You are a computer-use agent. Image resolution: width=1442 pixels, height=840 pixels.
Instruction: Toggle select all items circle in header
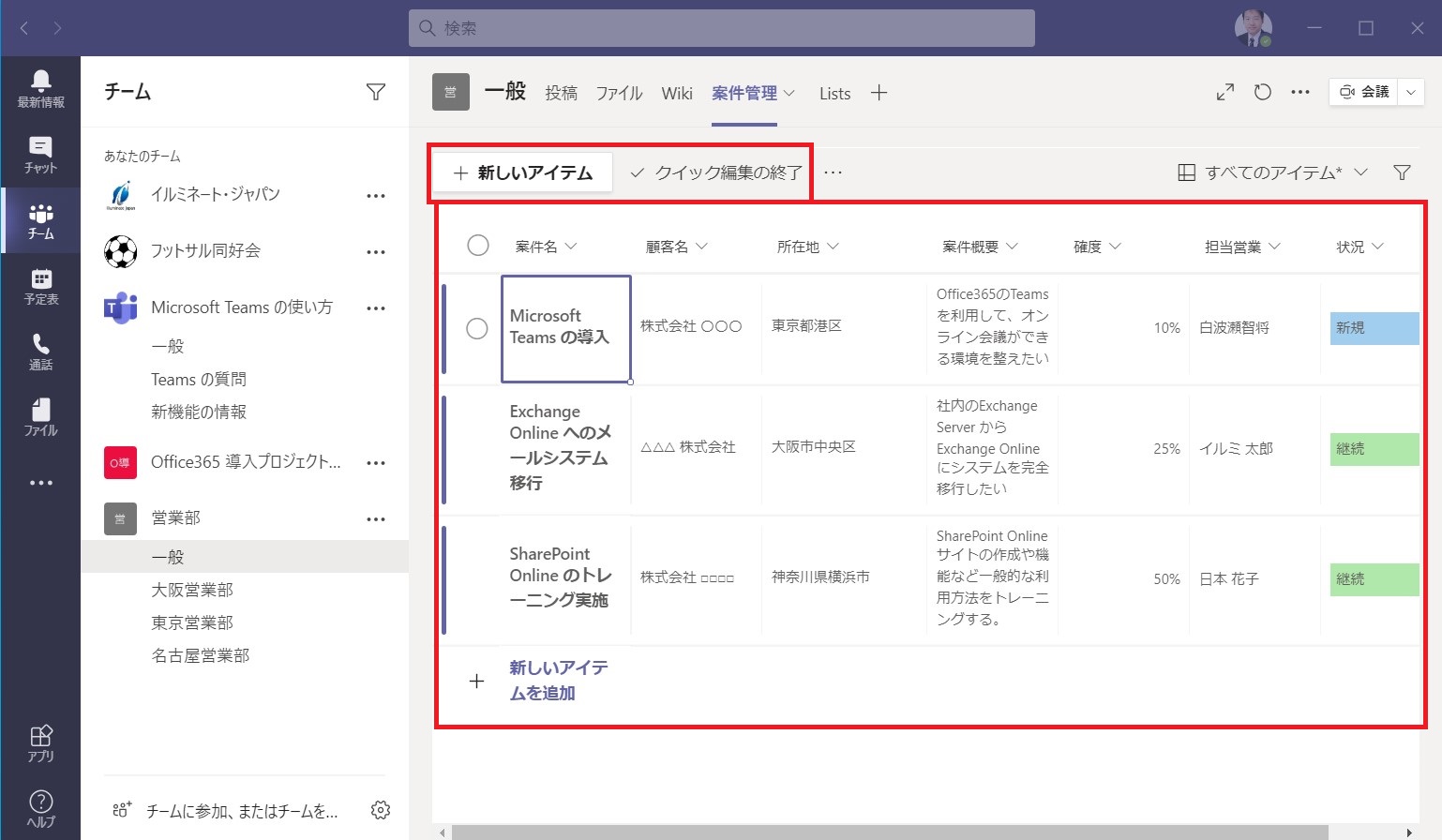478,246
